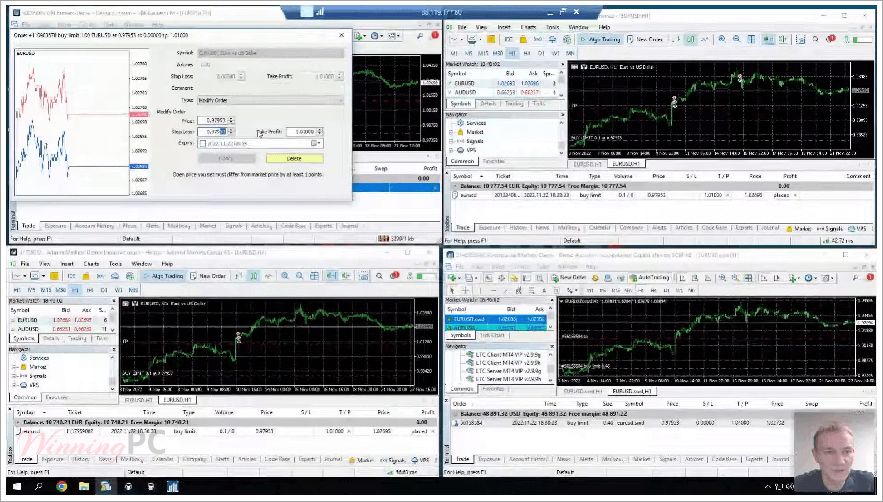The width and height of the screenshot is (883, 502).
Task: Zoom out on bottom-right MT4 chart
Action: pos(735,278)
